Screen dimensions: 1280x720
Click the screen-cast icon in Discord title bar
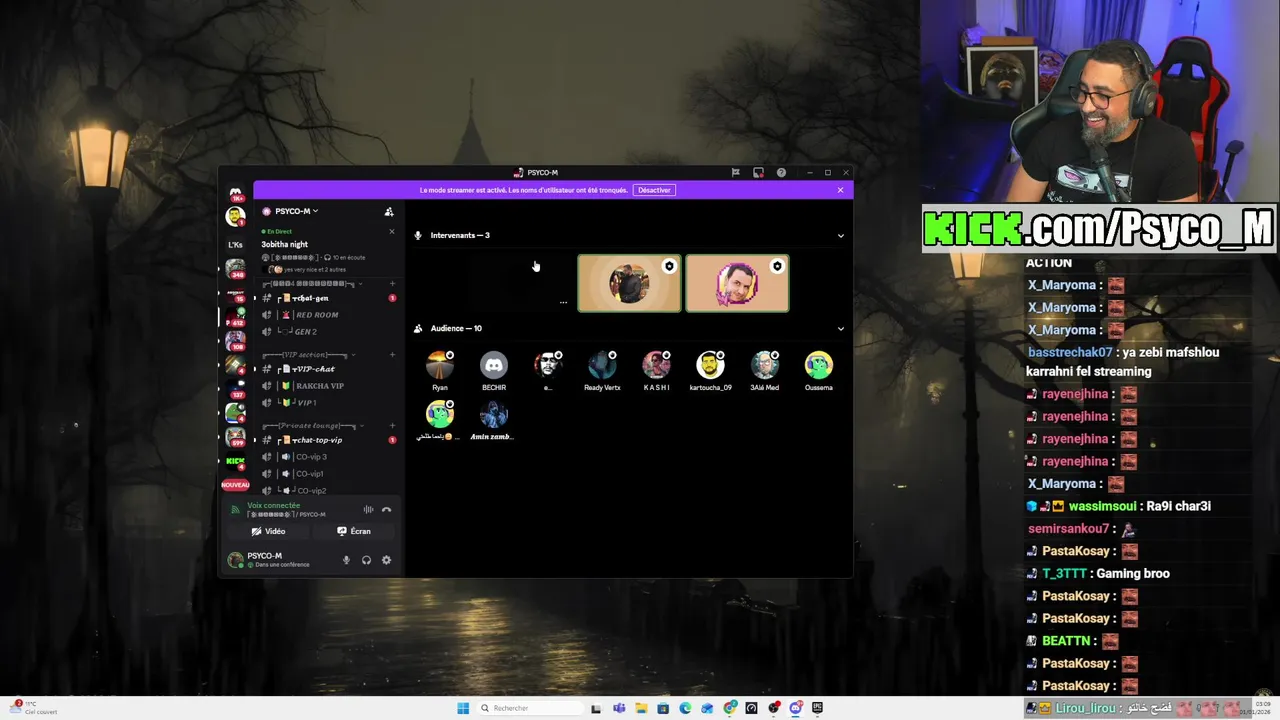[x=758, y=173]
